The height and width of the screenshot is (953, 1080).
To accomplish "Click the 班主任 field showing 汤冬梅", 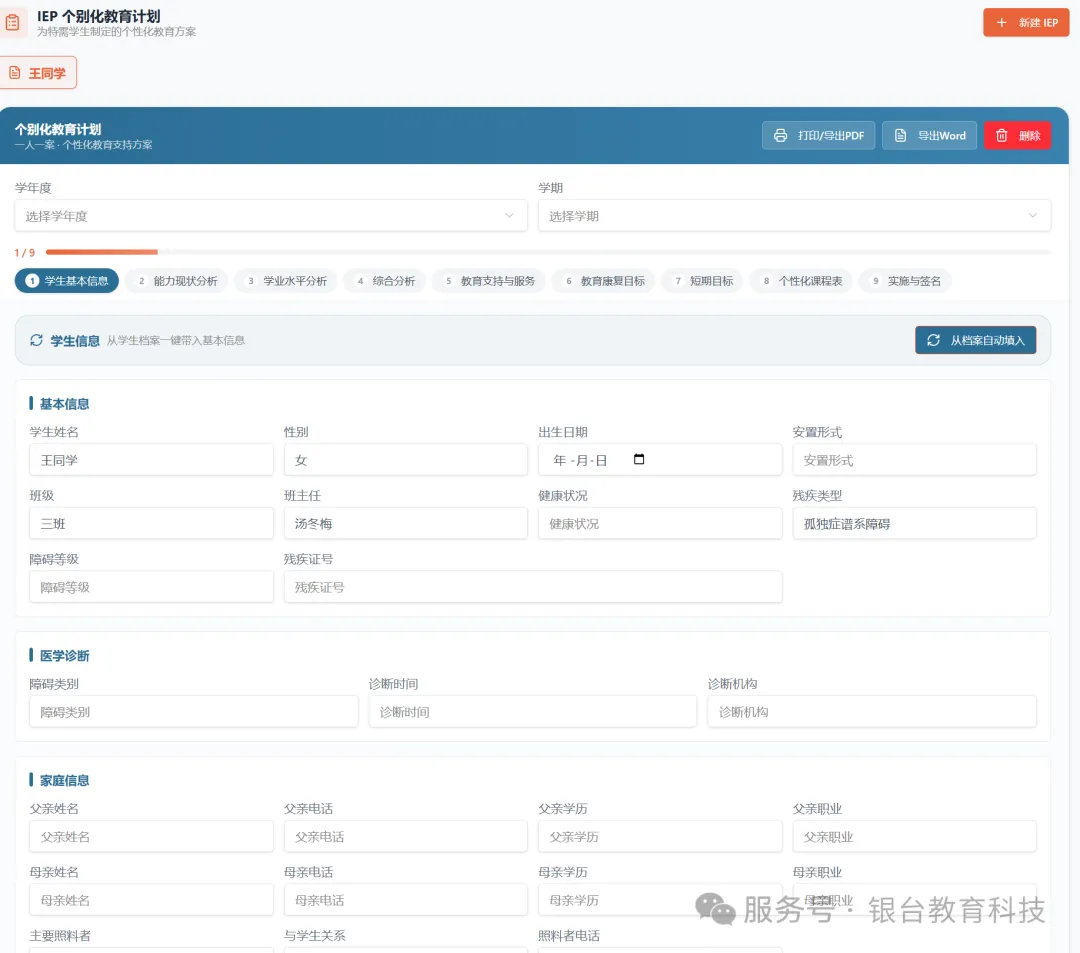I will (x=406, y=523).
